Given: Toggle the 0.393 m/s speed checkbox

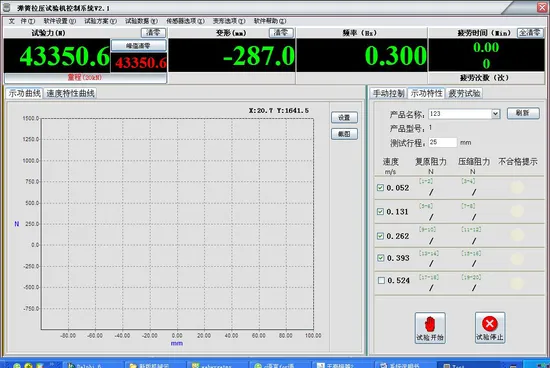Looking at the screenshot, I should pos(381,258).
